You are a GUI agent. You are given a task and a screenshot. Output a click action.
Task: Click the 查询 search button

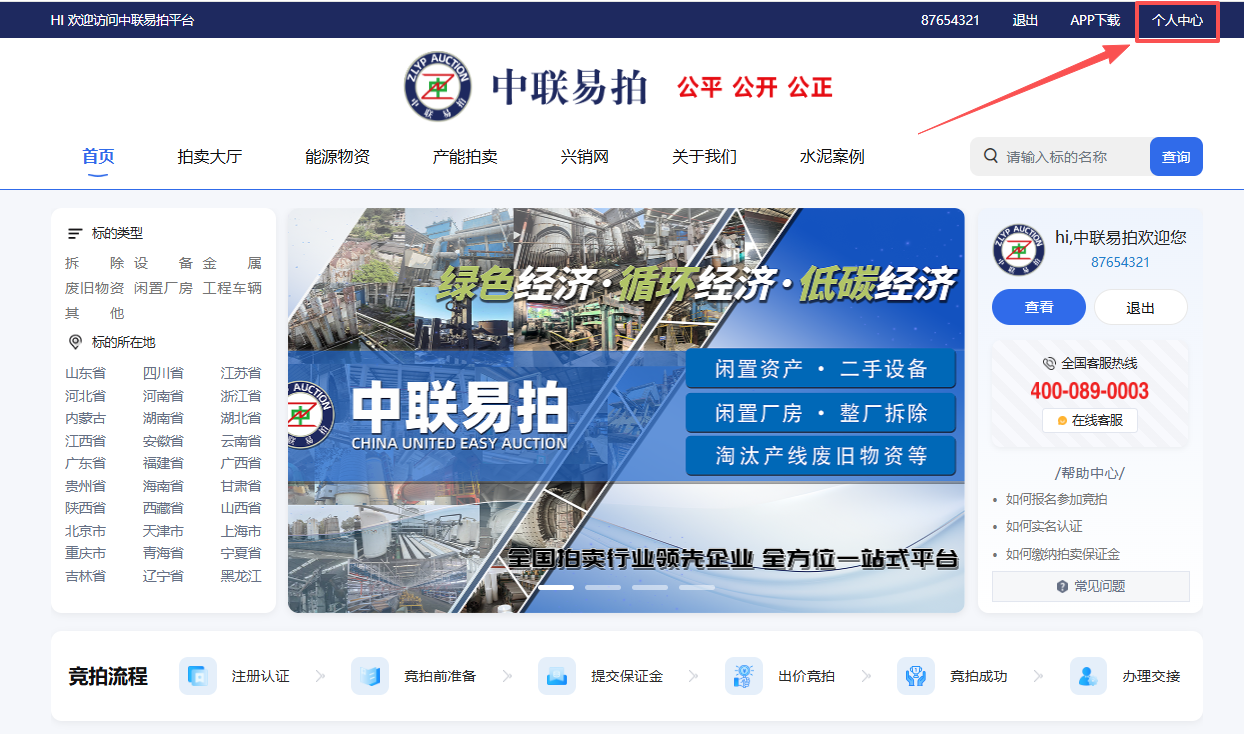[x=1176, y=157]
